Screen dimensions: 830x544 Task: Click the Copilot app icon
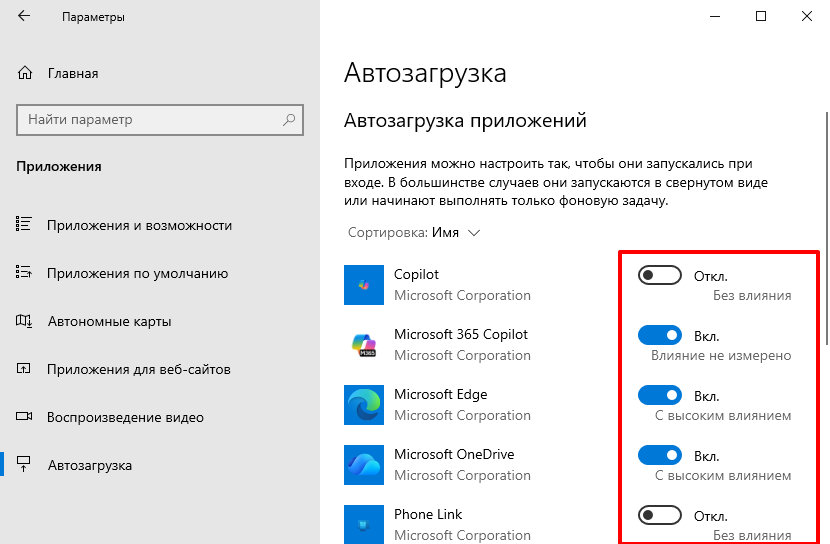click(x=364, y=285)
